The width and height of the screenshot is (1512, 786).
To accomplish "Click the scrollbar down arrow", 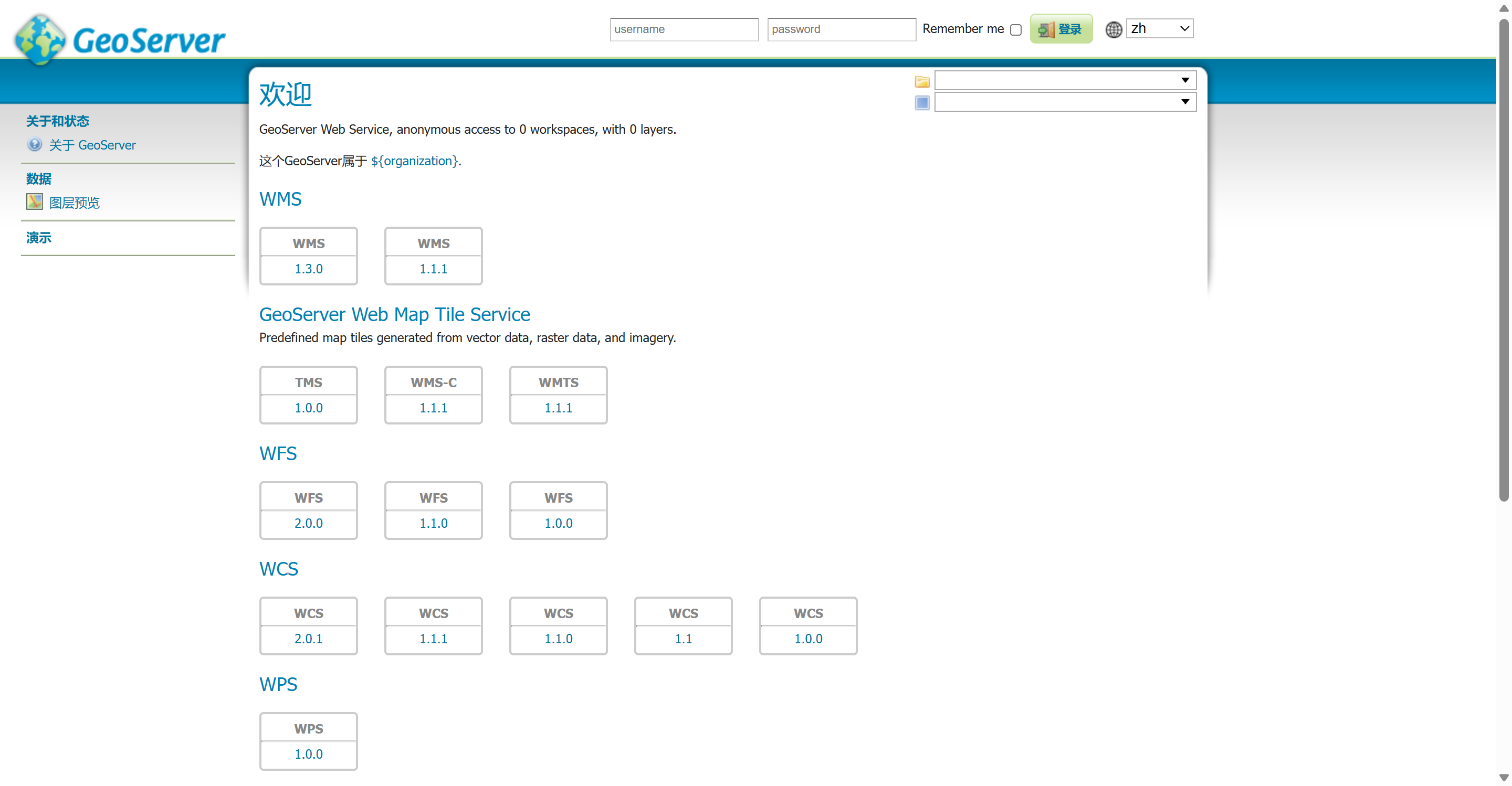I will (x=1504, y=778).
